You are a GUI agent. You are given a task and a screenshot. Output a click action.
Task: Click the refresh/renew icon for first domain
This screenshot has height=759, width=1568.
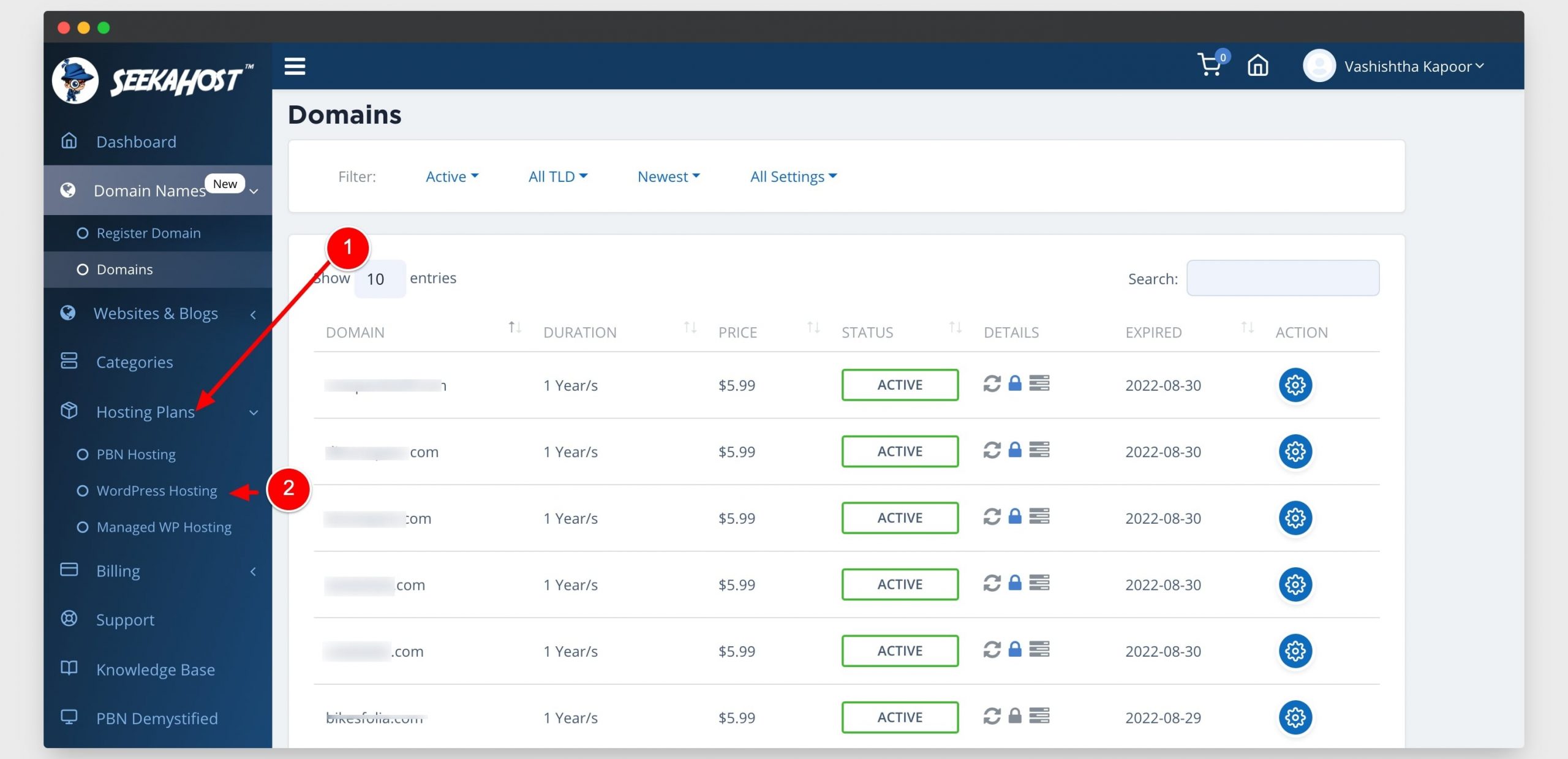(x=990, y=383)
